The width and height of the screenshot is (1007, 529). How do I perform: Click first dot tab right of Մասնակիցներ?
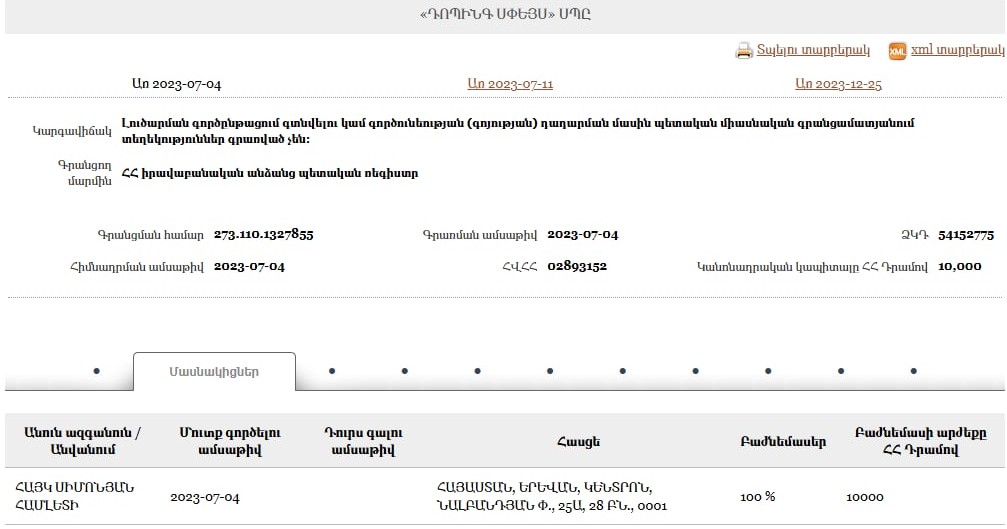(x=332, y=371)
